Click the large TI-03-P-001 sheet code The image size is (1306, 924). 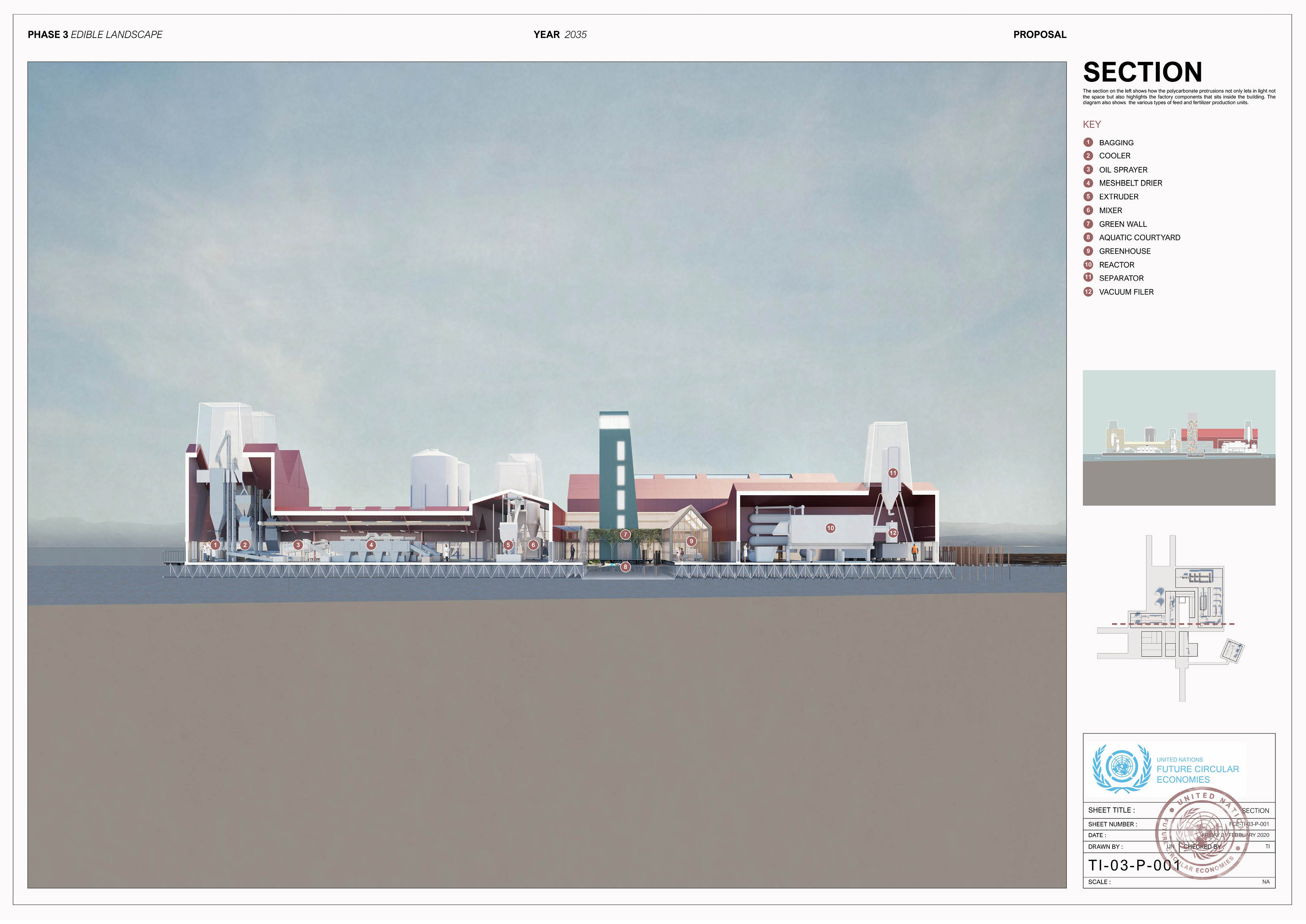[x=1135, y=866]
